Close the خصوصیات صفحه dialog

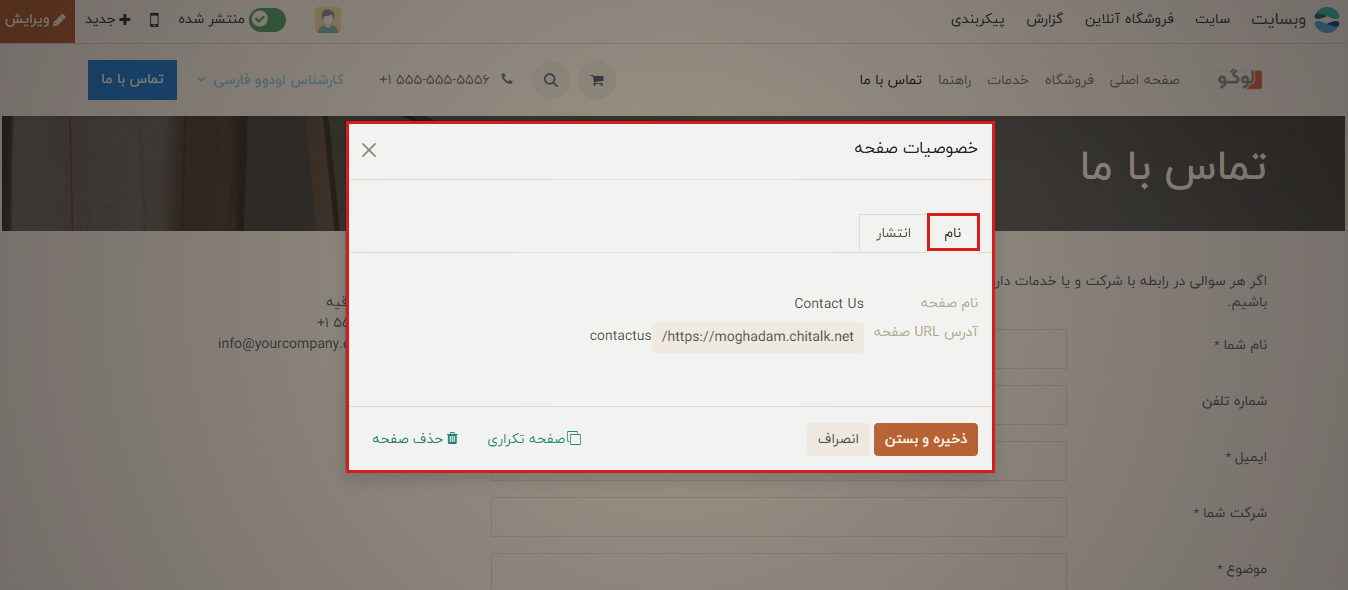click(369, 150)
